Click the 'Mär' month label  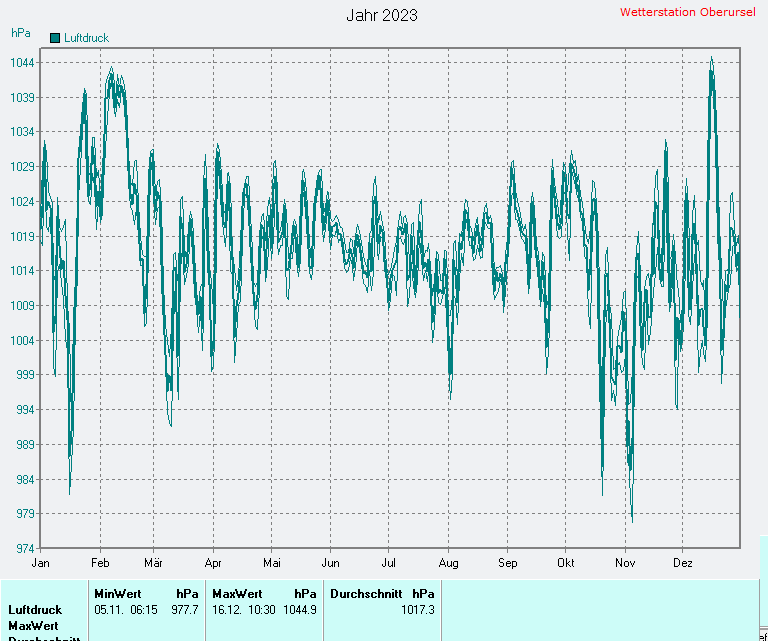click(x=153, y=563)
